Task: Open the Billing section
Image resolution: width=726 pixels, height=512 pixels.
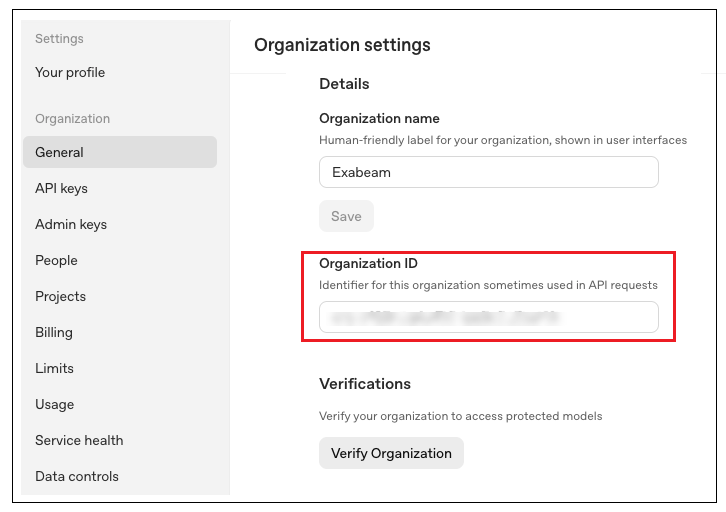Action: point(54,332)
